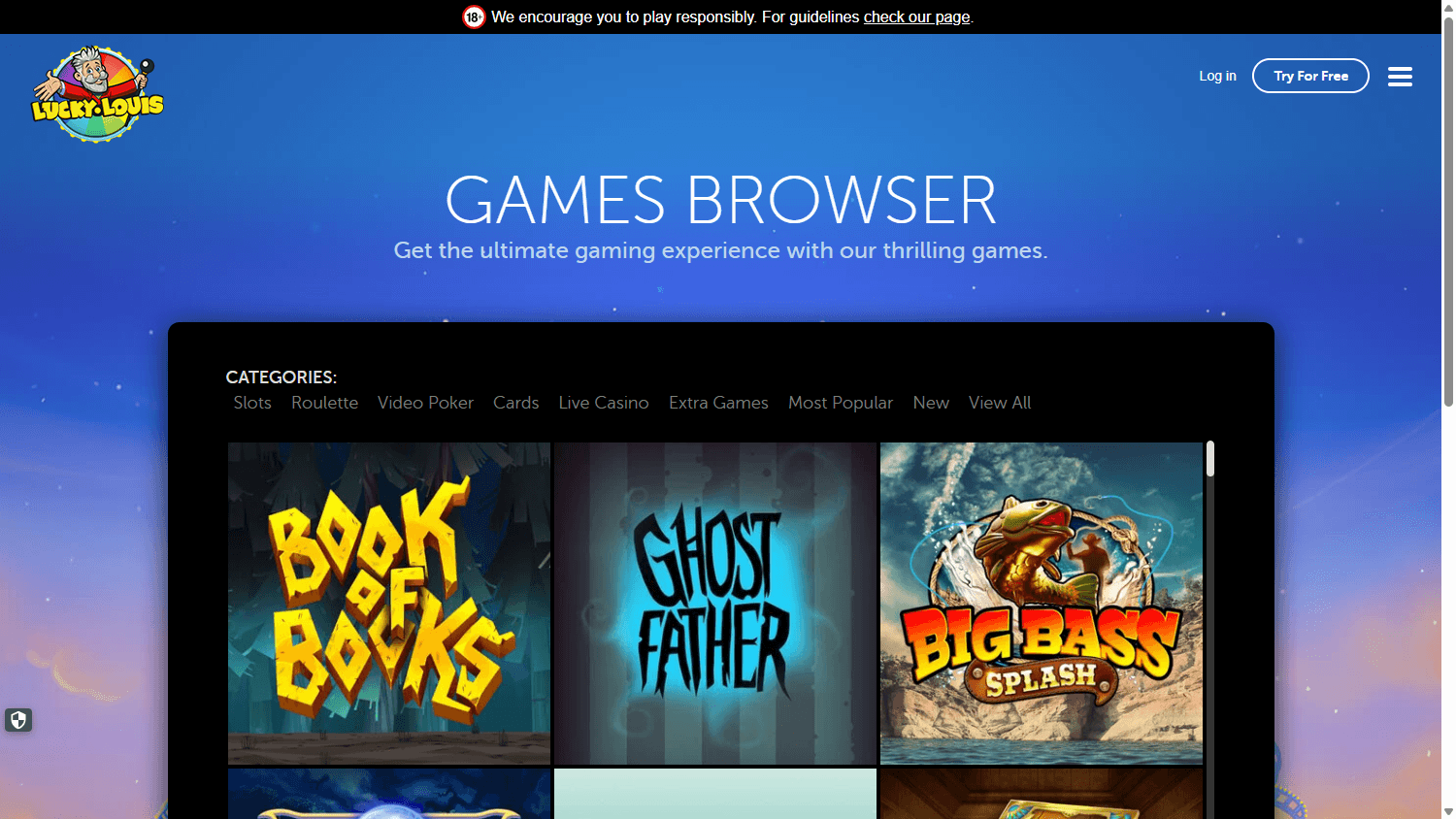Open the hamburger menu

point(1400,76)
